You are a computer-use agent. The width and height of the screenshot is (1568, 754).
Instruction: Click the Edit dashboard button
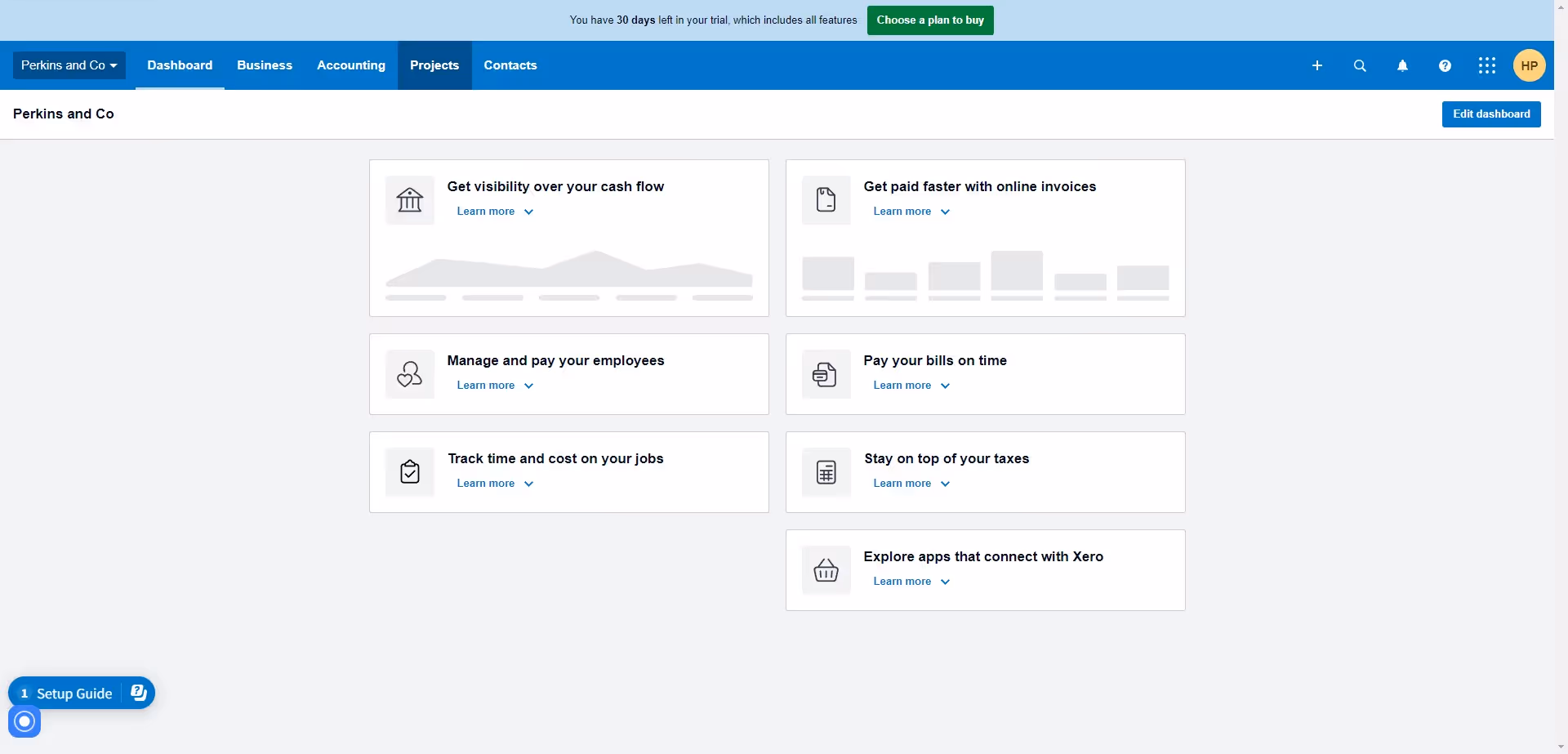pyautogui.click(x=1491, y=114)
